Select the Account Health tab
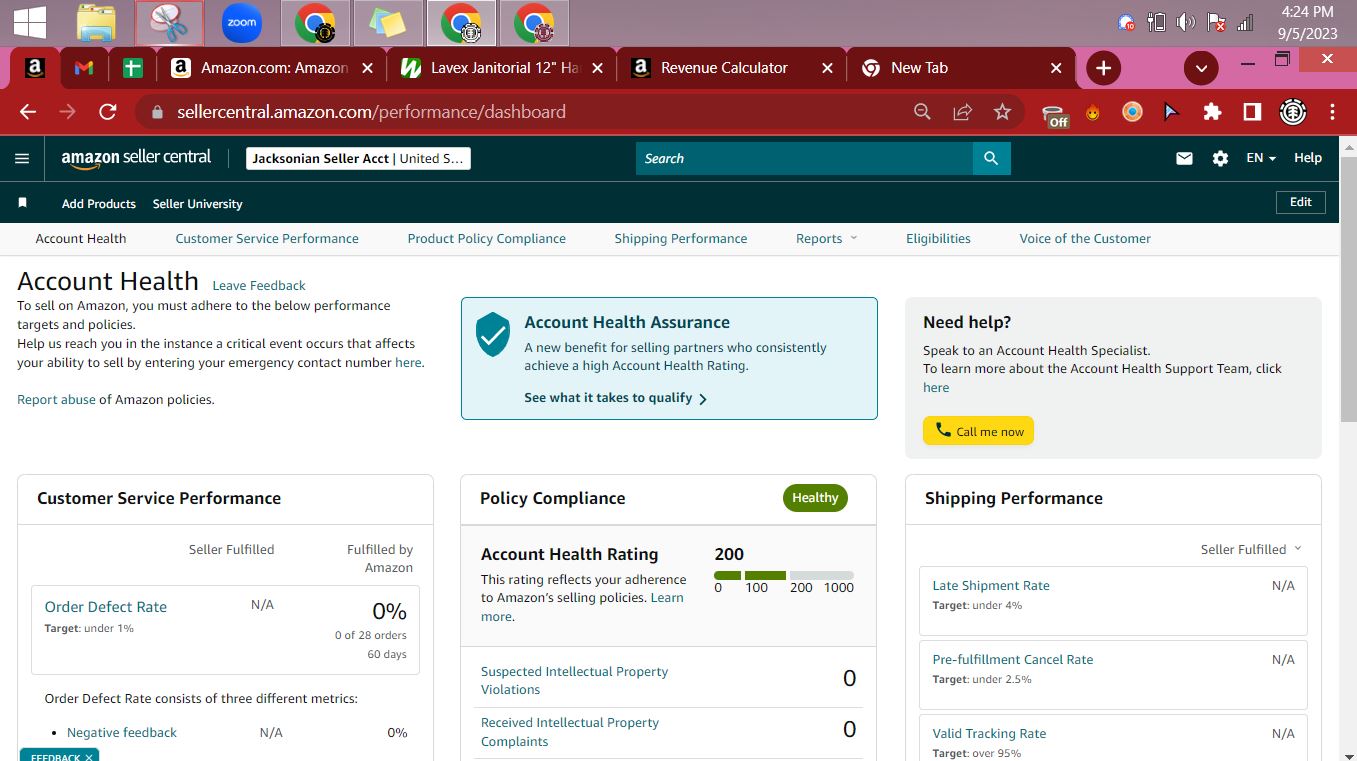1357x761 pixels. point(81,238)
